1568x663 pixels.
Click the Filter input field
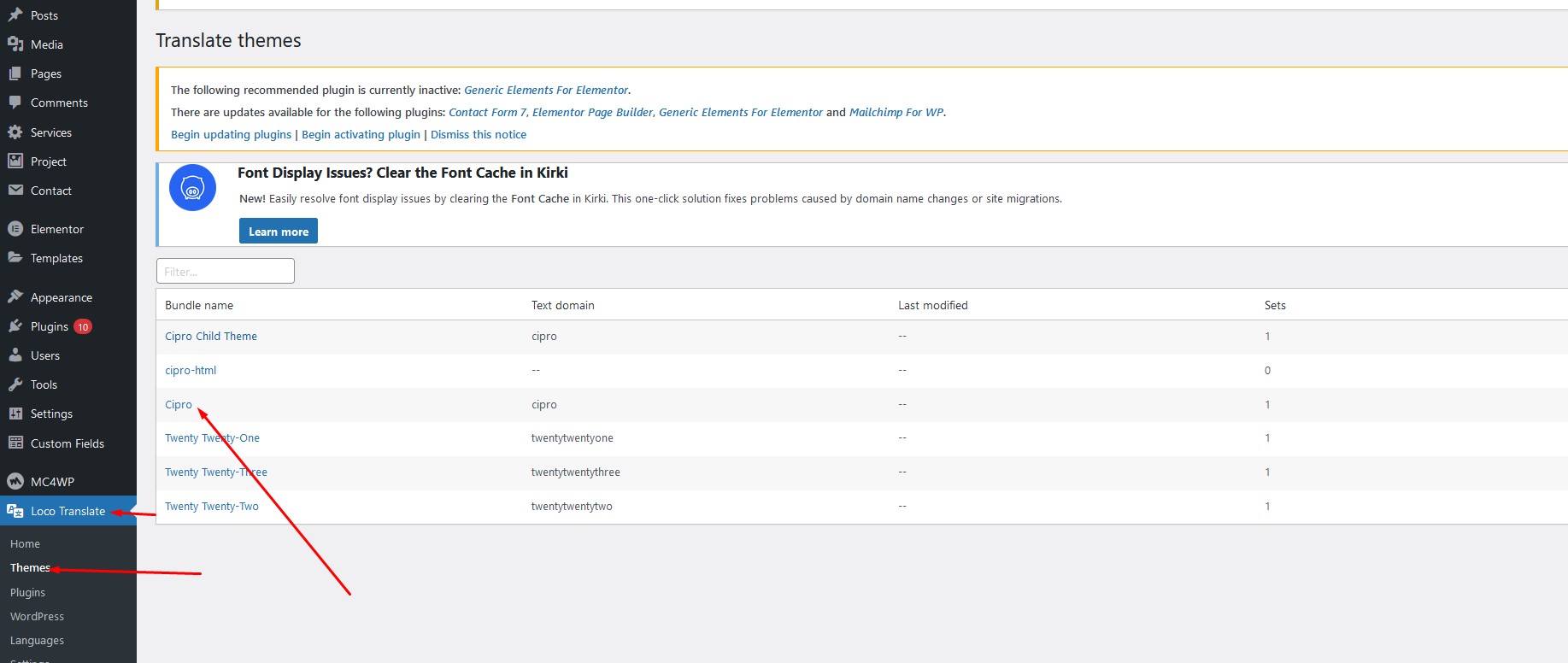(x=226, y=271)
